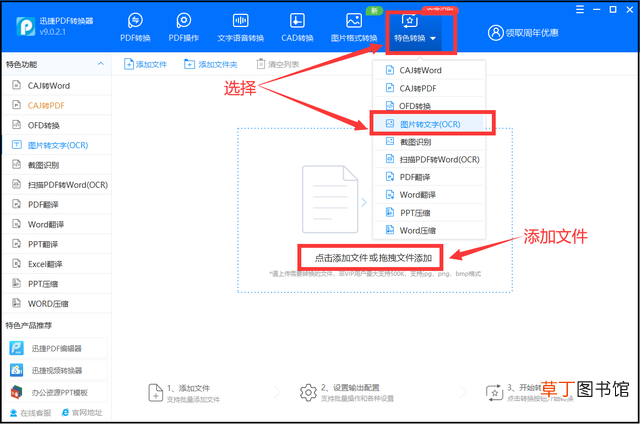Switch to 文字语音转换 tab
Screen dimensions: 640x424
coord(240,27)
